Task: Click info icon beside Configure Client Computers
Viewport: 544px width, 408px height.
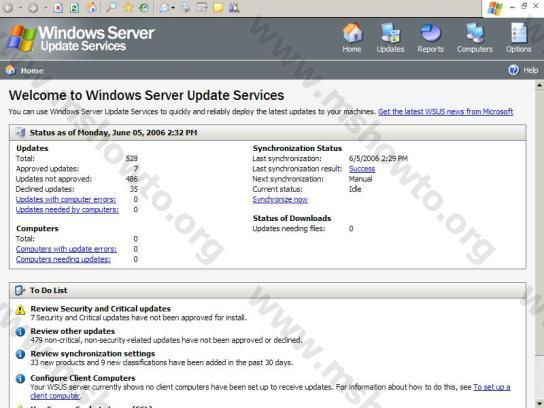Action: tap(20, 379)
